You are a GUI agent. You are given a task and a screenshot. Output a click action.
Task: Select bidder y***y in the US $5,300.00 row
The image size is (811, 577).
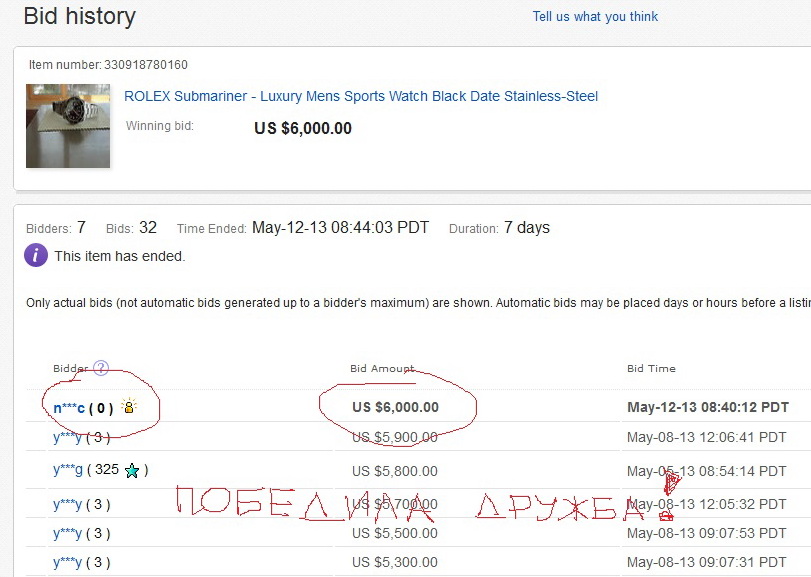[68, 564]
